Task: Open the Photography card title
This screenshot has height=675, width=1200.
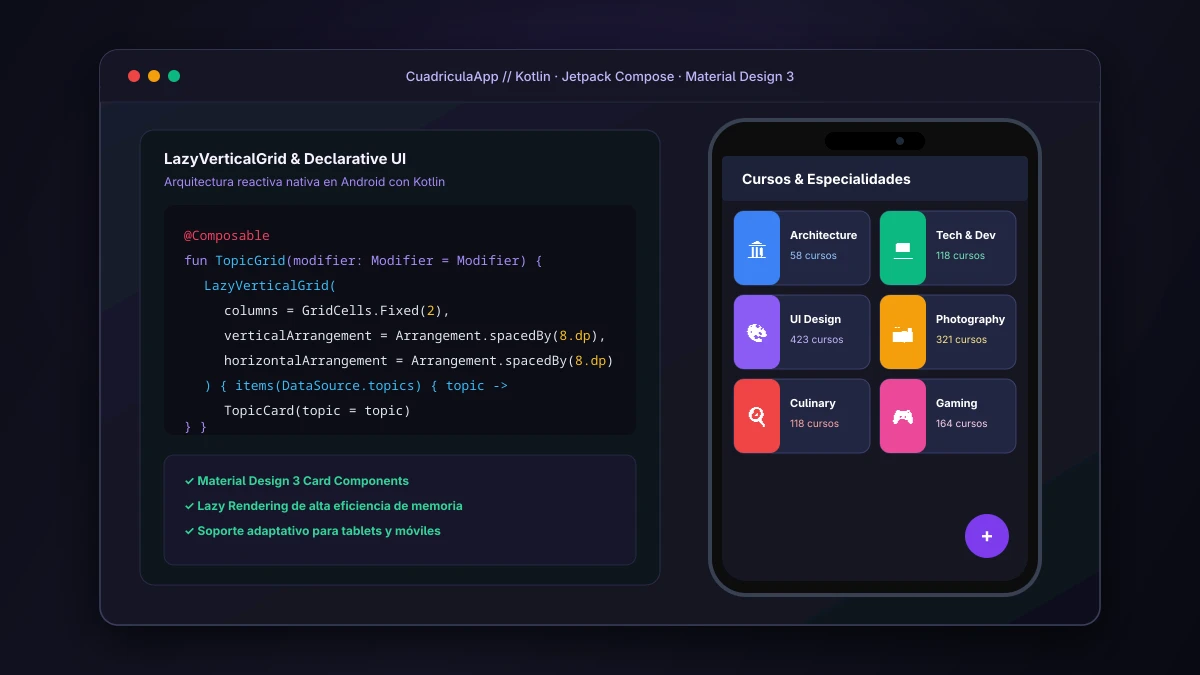Action: [x=970, y=319]
